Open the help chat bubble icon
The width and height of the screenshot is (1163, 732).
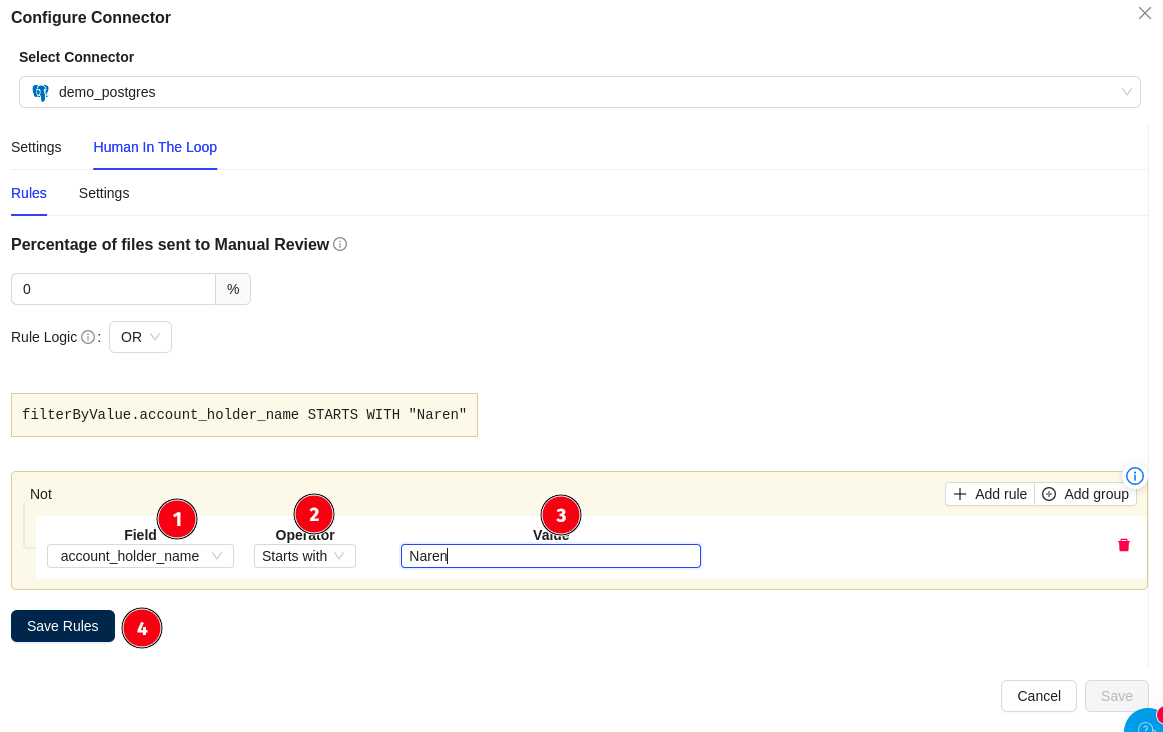[x=1146, y=724]
